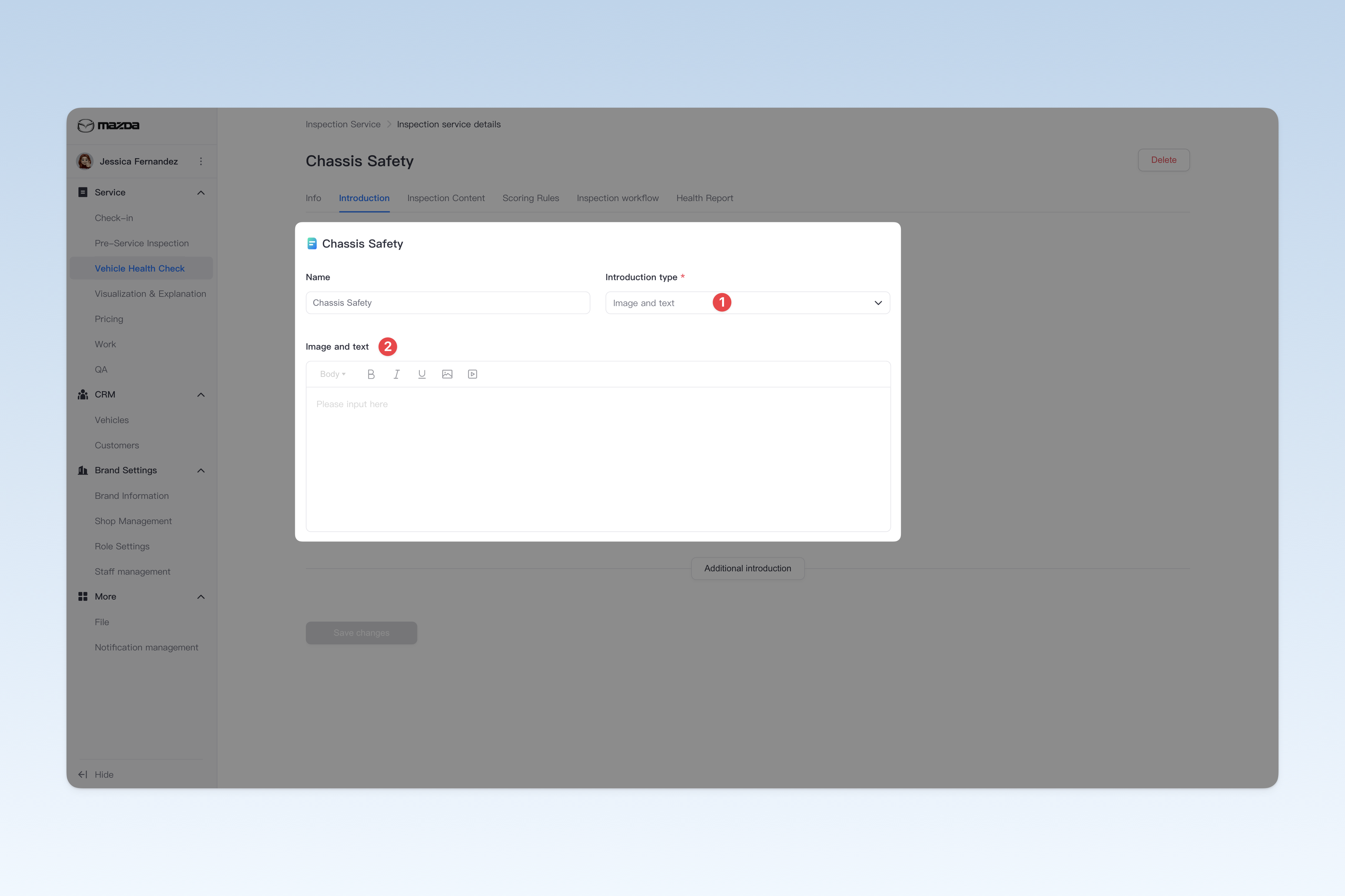1345x896 pixels.
Task: Toggle underline formatting in editor toolbar
Action: click(422, 374)
